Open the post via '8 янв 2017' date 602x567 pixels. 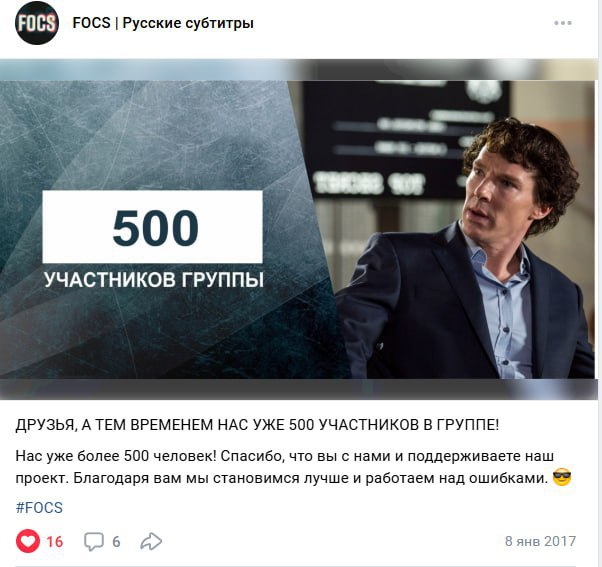(540, 541)
